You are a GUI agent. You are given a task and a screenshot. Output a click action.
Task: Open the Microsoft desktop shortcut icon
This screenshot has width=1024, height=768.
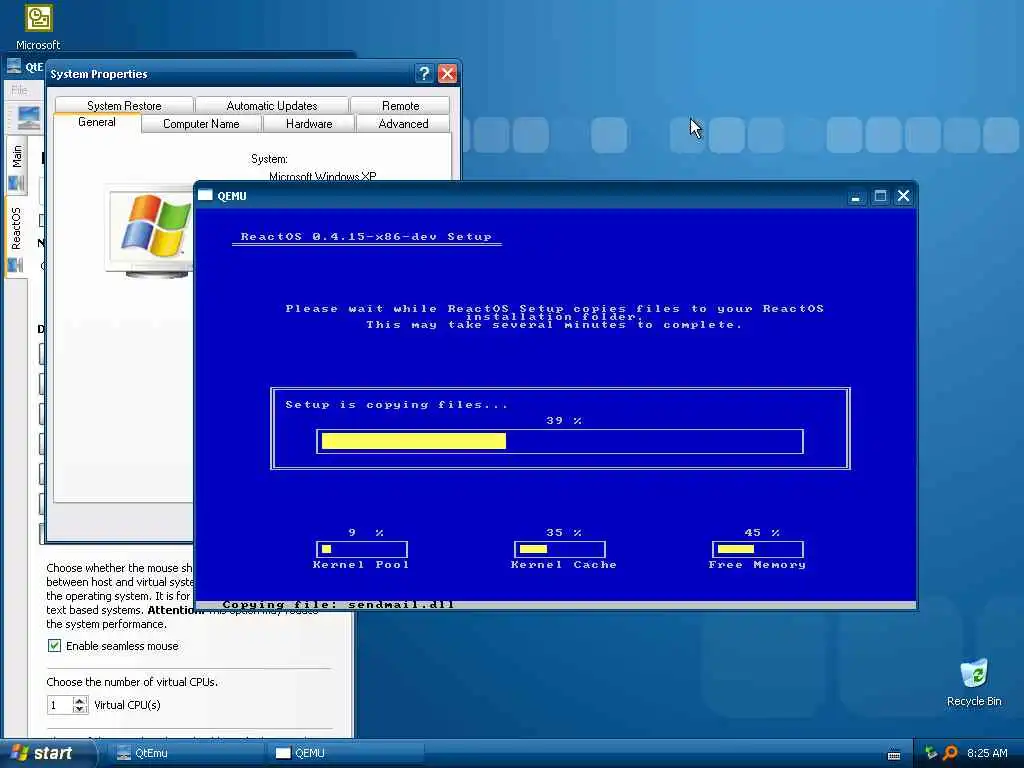[x=38, y=18]
